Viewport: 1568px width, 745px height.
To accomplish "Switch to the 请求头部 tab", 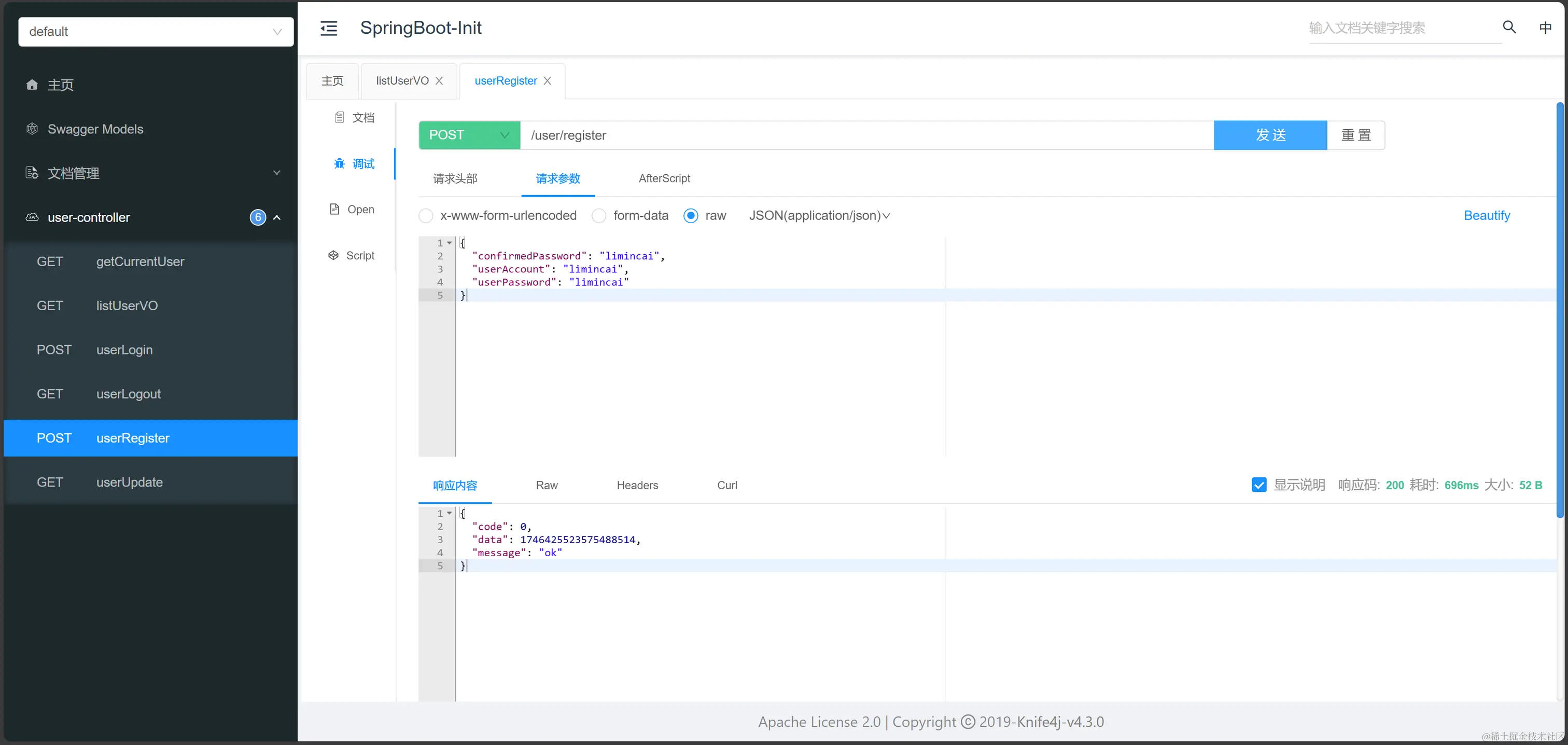I will tap(455, 178).
